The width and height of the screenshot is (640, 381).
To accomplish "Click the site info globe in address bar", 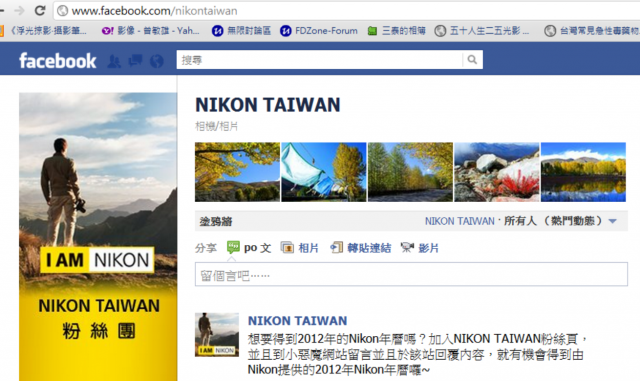I will (x=62, y=11).
